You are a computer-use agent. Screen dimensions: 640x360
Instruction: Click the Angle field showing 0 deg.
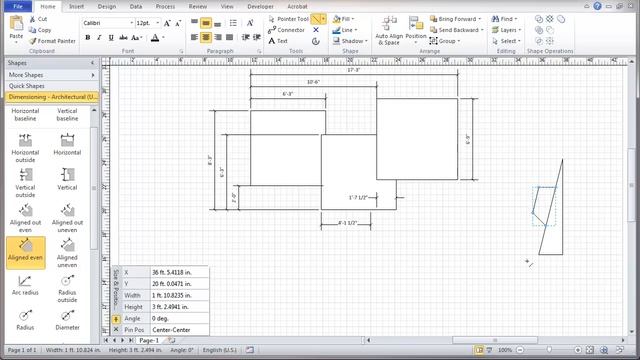pyautogui.click(x=179, y=318)
